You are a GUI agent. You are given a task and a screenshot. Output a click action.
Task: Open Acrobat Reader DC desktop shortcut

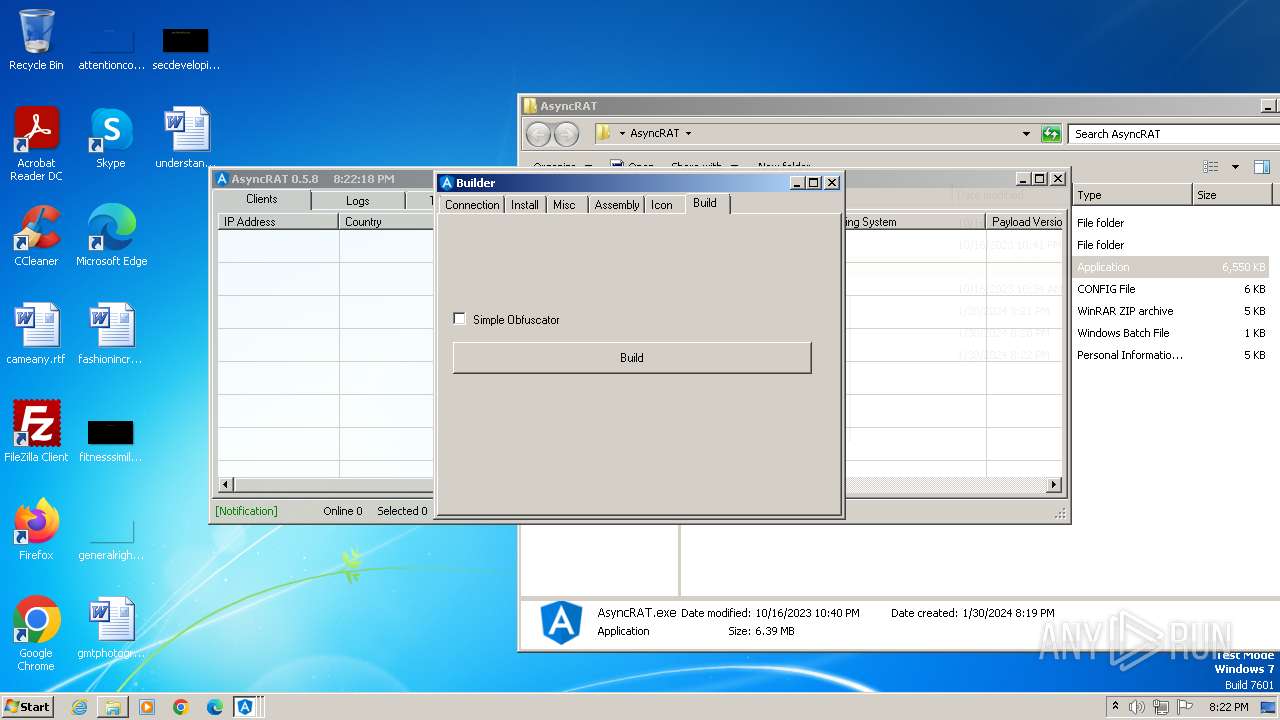pos(36,144)
